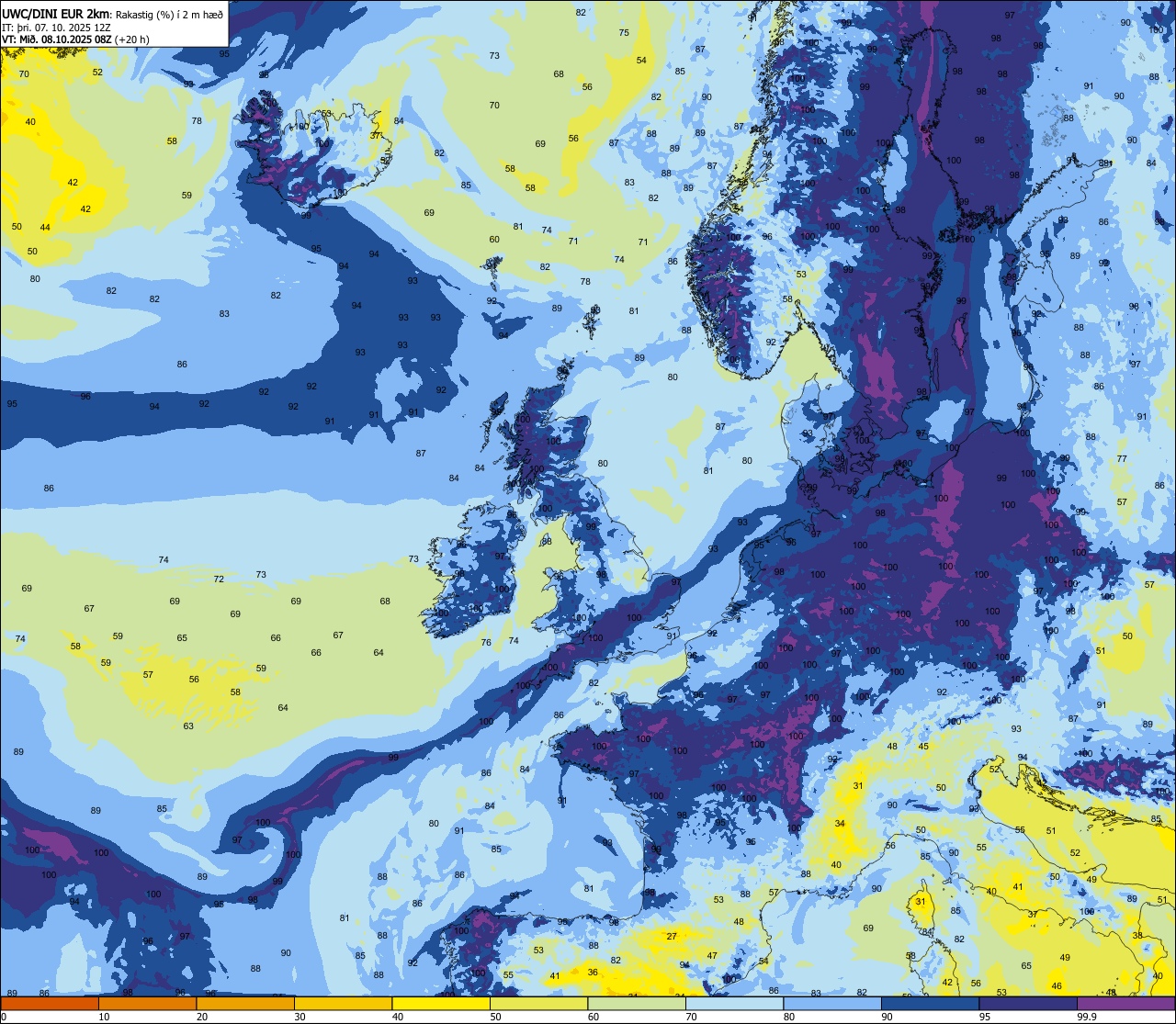1176x1024 pixels.
Task: Click the humidity value 27 over Spain
Action: (672, 936)
